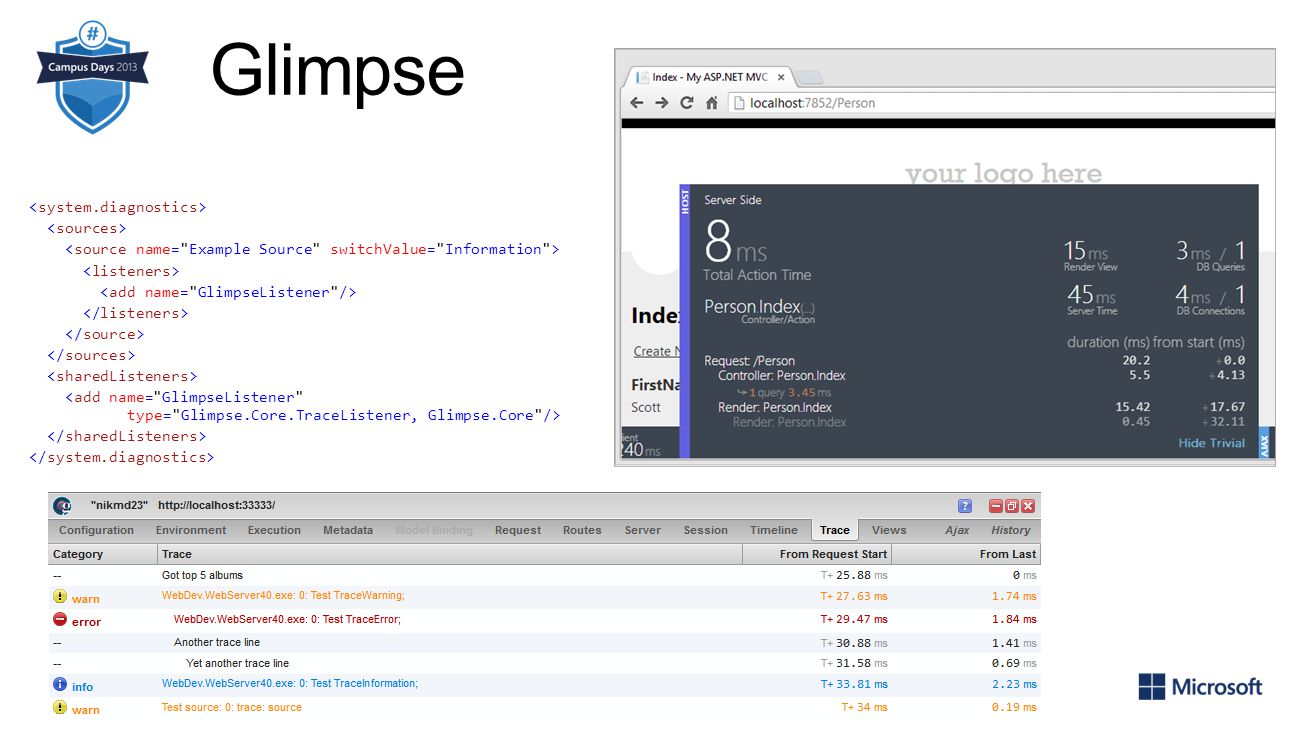Click the warn icon on the Test source row
The image size is (1305, 734).
coord(60,708)
